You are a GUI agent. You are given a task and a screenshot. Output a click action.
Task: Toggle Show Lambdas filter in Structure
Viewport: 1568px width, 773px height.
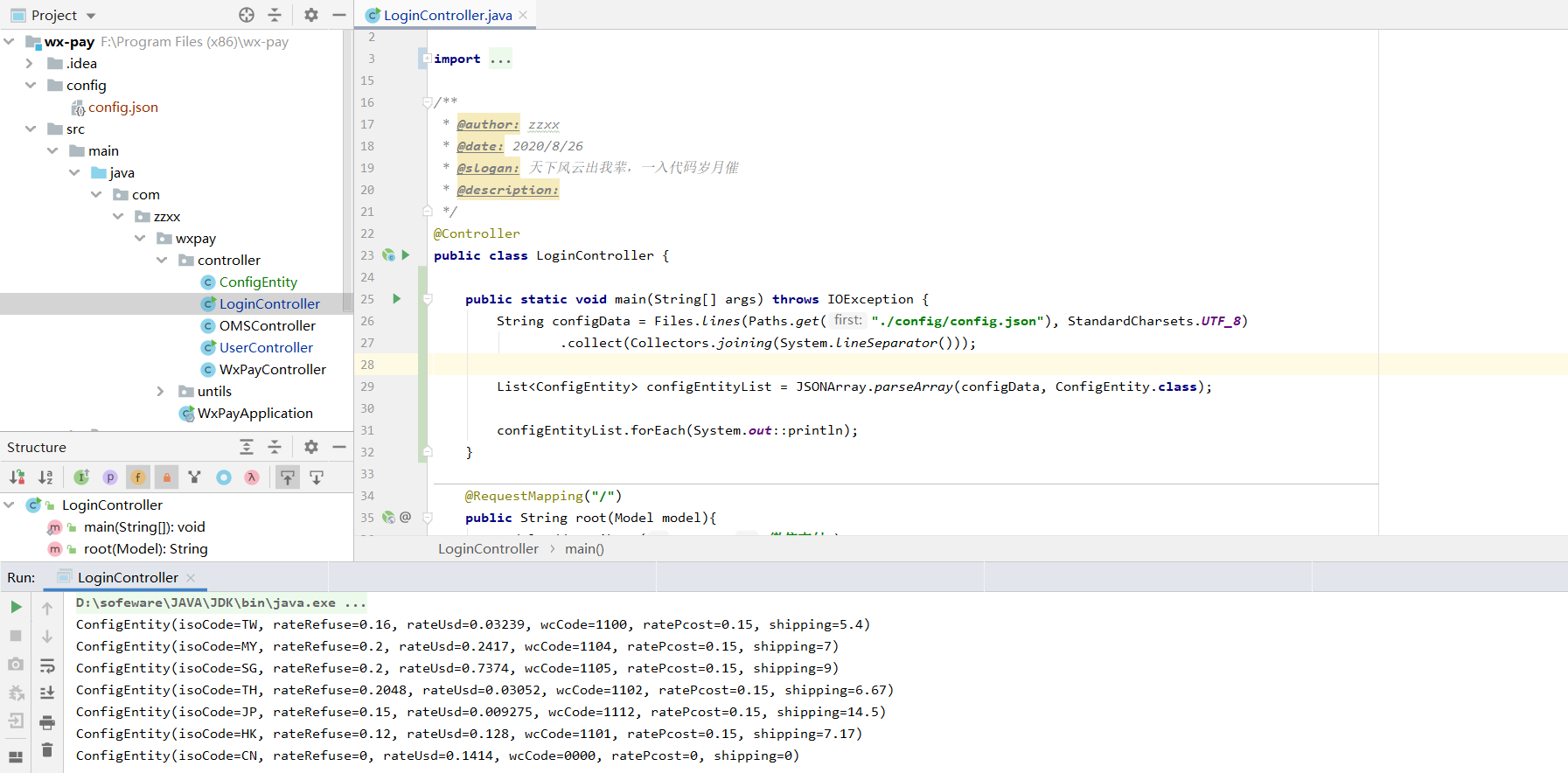[252, 477]
